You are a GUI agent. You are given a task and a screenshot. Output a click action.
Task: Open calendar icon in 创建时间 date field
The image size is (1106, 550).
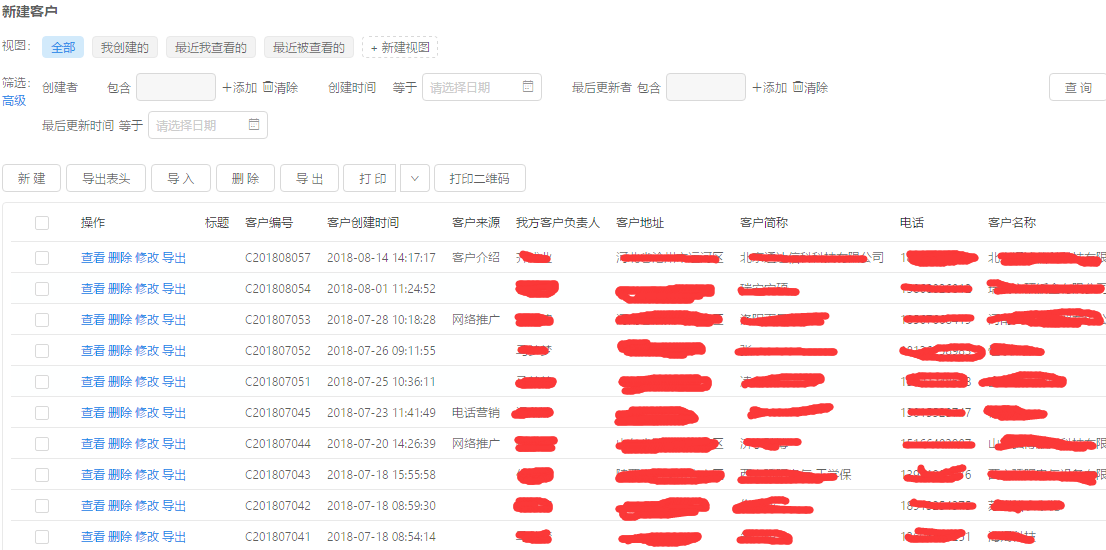[x=528, y=87]
